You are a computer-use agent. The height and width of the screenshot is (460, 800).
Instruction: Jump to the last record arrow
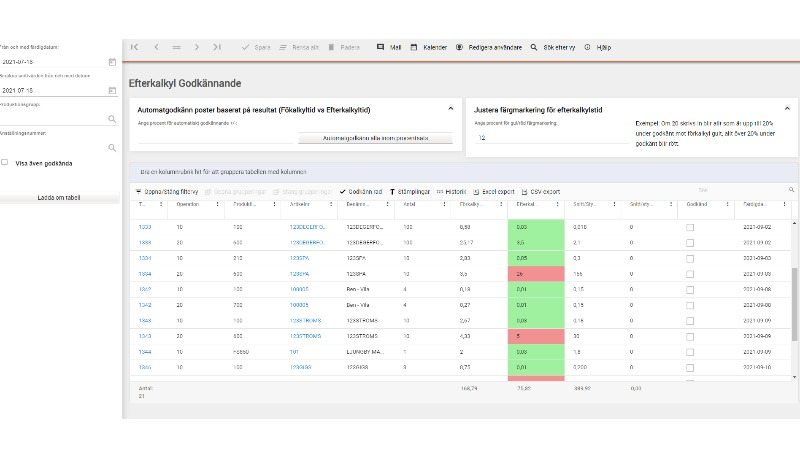217,47
